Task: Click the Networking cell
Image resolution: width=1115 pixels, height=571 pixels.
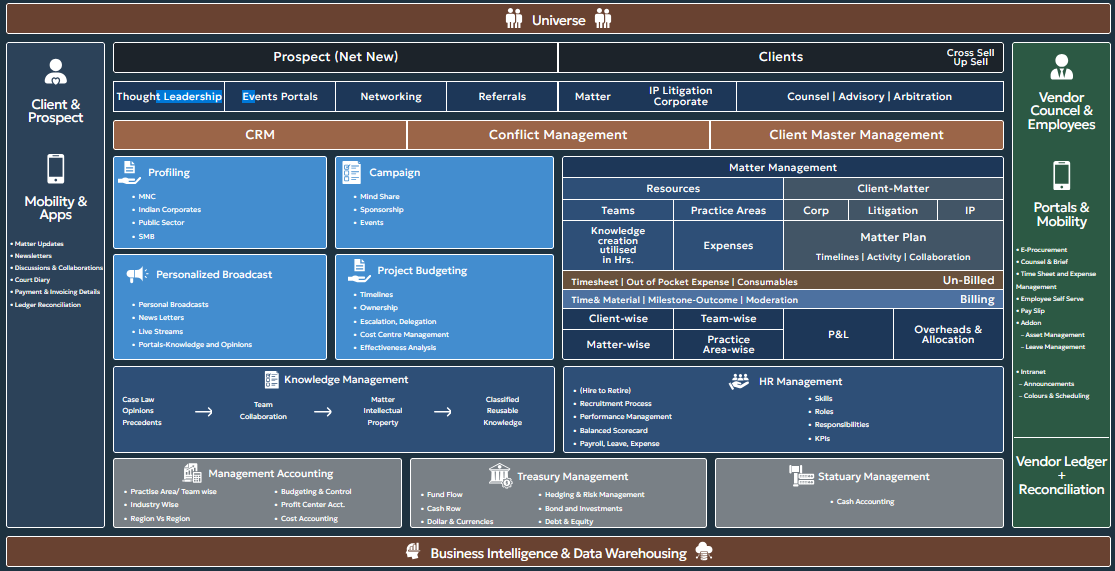Action: pyautogui.click(x=391, y=97)
